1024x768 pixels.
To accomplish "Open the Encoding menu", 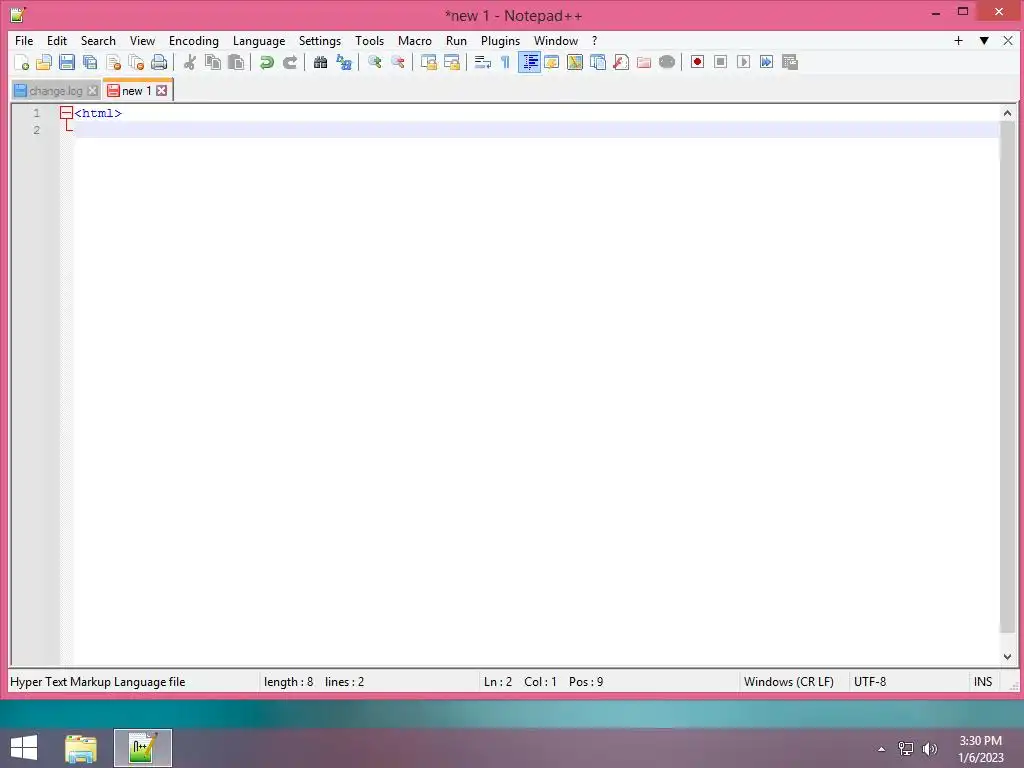I will point(193,40).
